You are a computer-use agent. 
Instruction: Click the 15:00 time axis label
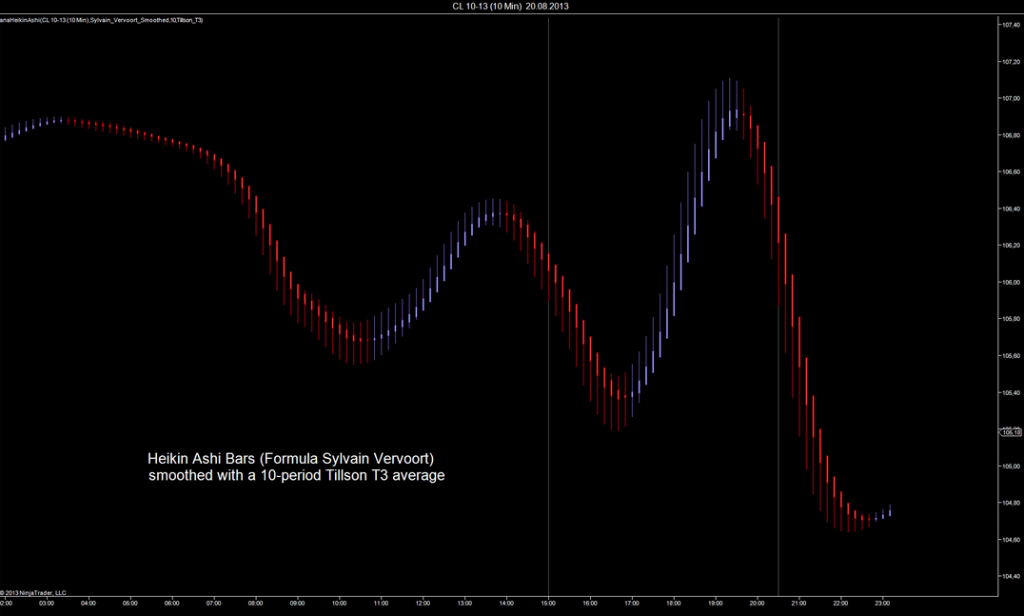(x=548, y=603)
